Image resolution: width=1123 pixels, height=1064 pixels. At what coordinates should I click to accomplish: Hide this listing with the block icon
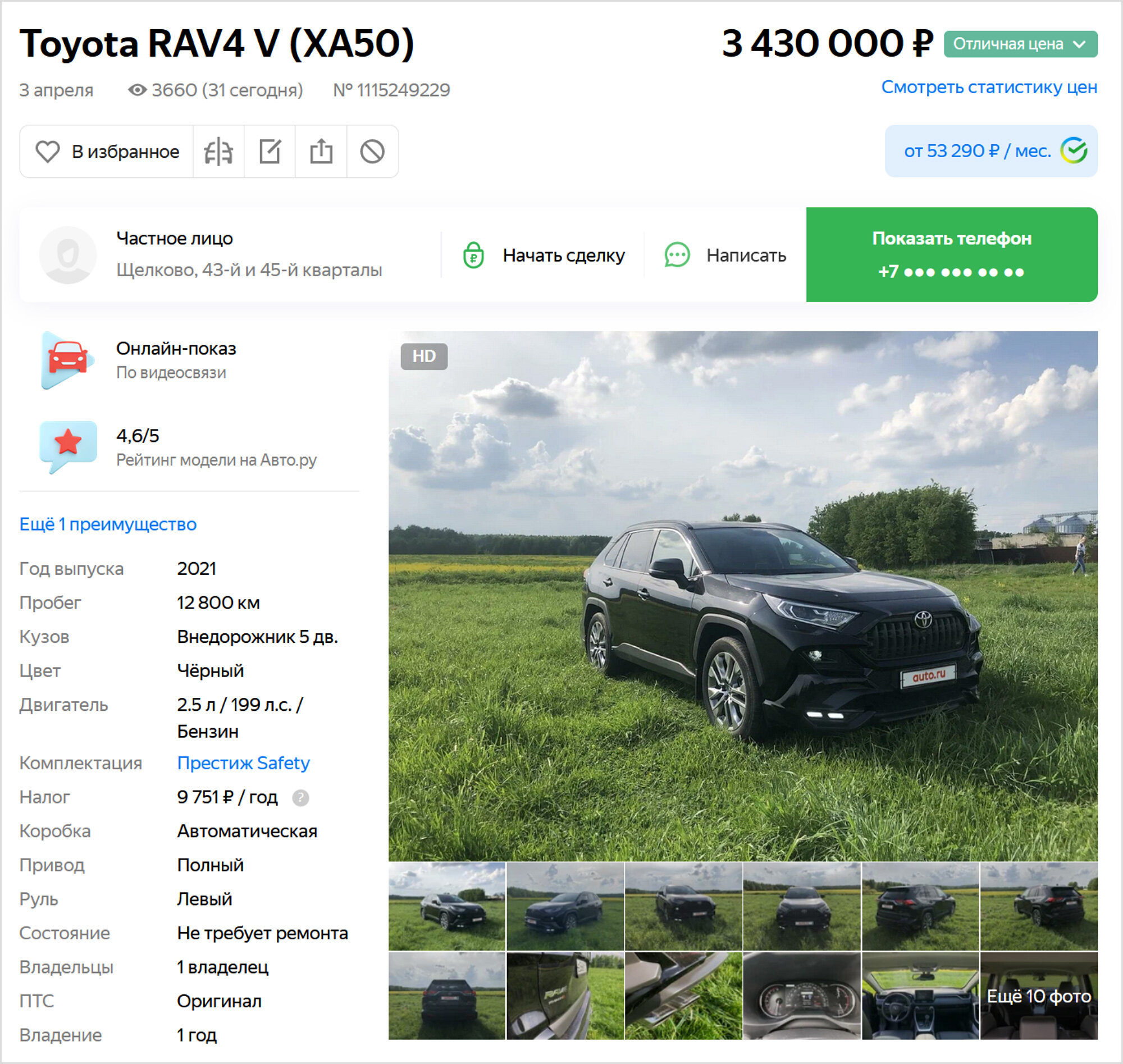(372, 152)
